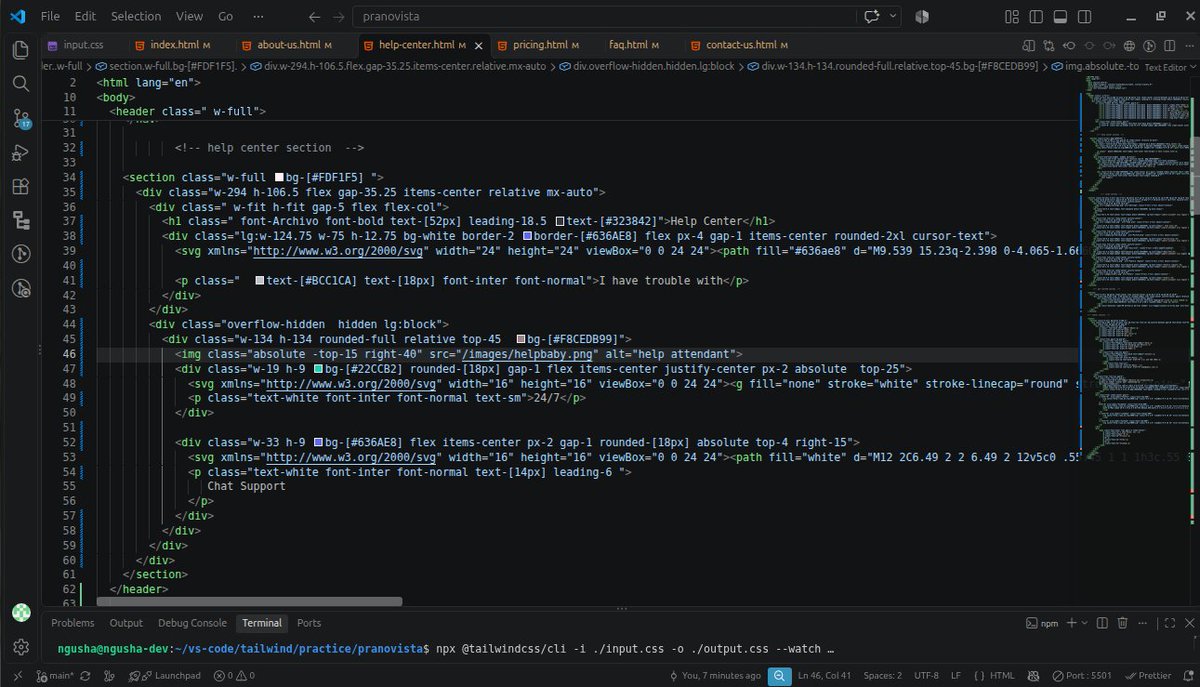Open the View menu

pyautogui.click(x=189, y=16)
